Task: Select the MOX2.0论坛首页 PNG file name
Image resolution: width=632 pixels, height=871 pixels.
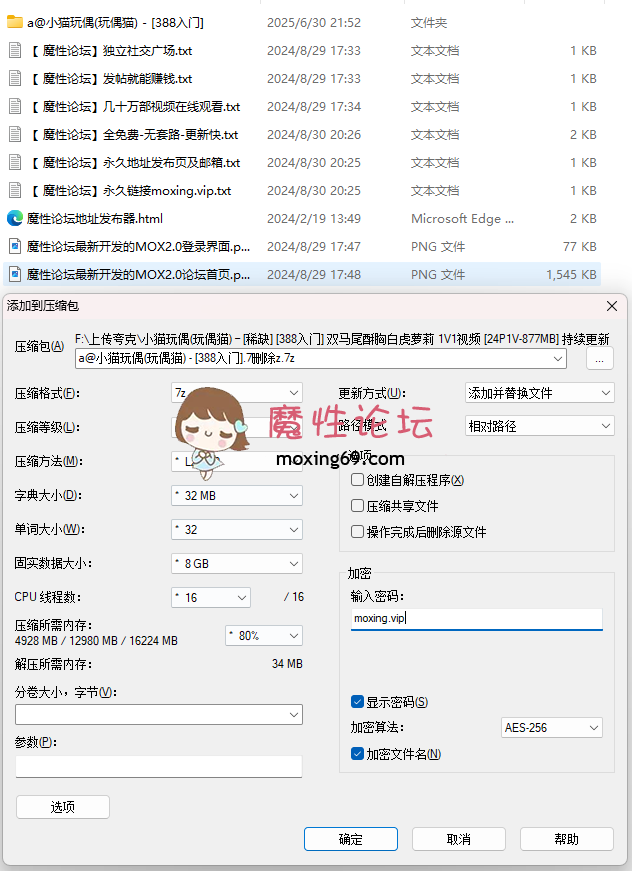Action: click(x=138, y=274)
